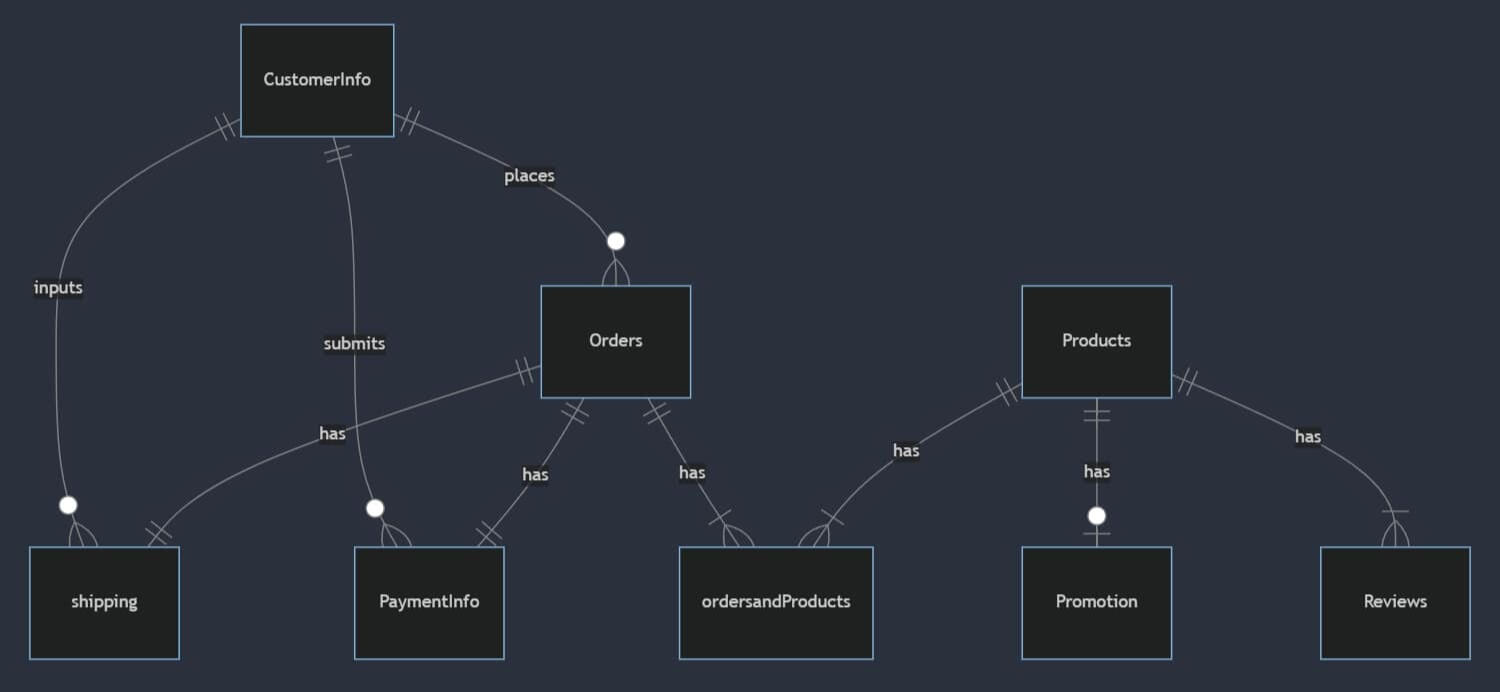Click the "places" relationship label
The width and height of the screenshot is (1500, 692).
[529, 176]
